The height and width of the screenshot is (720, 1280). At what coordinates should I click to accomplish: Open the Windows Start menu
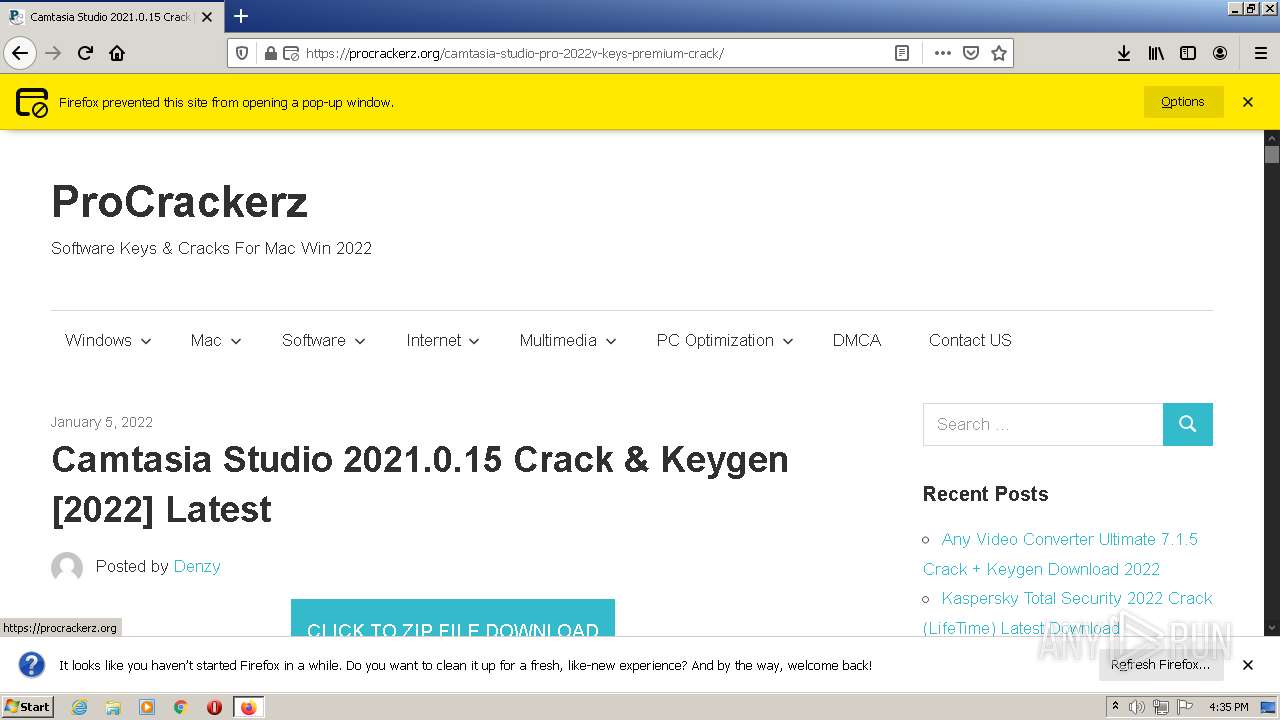coord(27,706)
